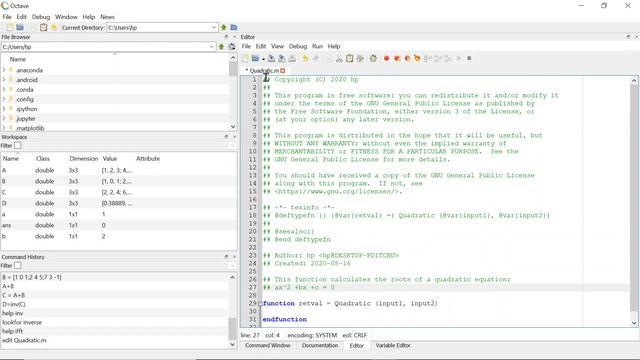
Task: Select the ans variable row
Action: [118, 225]
